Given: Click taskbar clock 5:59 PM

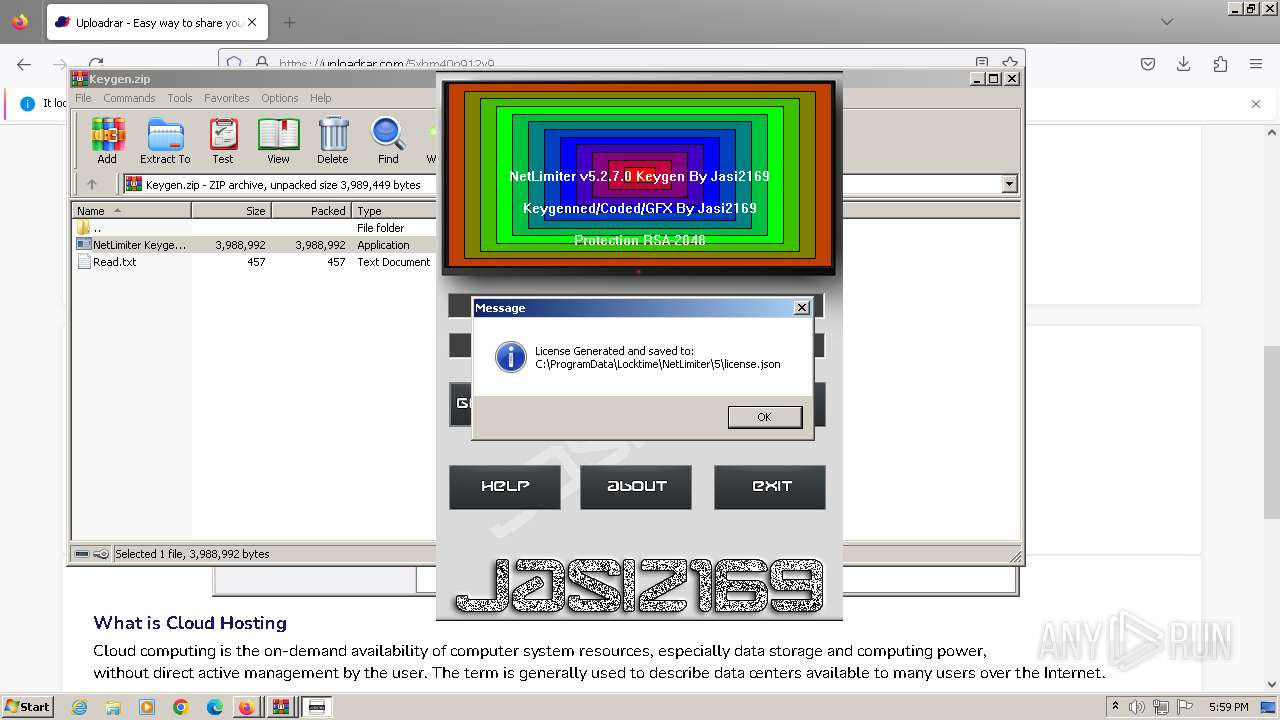Looking at the screenshot, I should point(1228,707).
